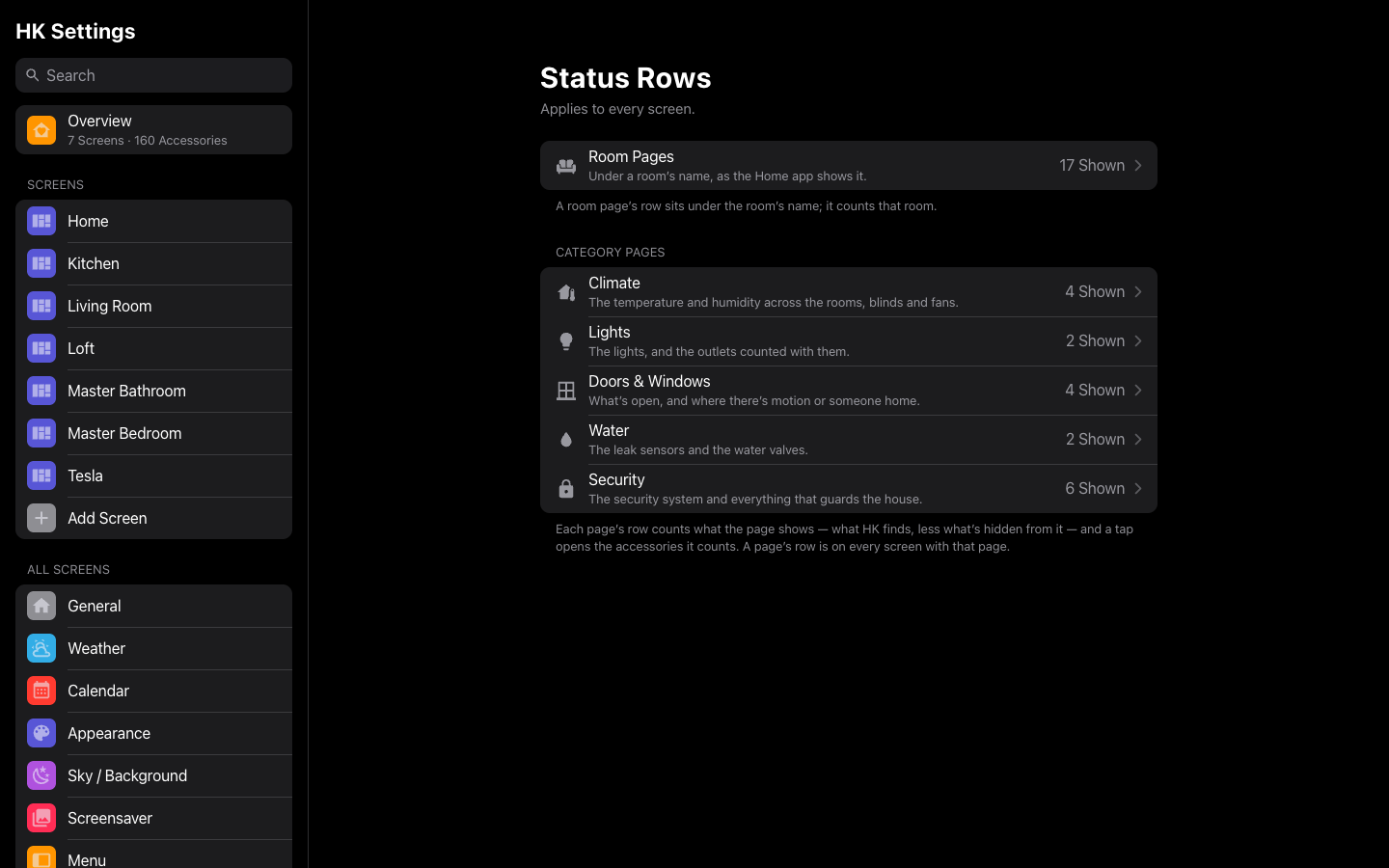Click the General house icon
Viewport: 1389px width, 868px height.
[x=41, y=606]
